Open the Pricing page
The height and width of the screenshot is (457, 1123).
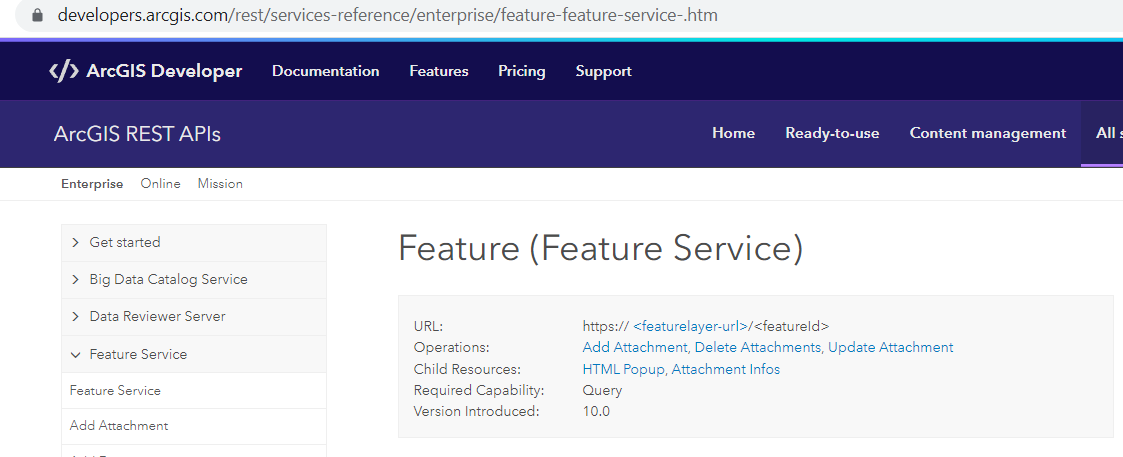[x=521, y=71]
